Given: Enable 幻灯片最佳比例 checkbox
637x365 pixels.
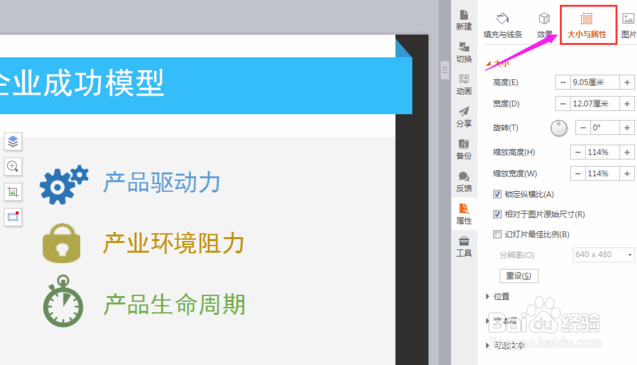Looking at the screenshot, I should [497, 234].
